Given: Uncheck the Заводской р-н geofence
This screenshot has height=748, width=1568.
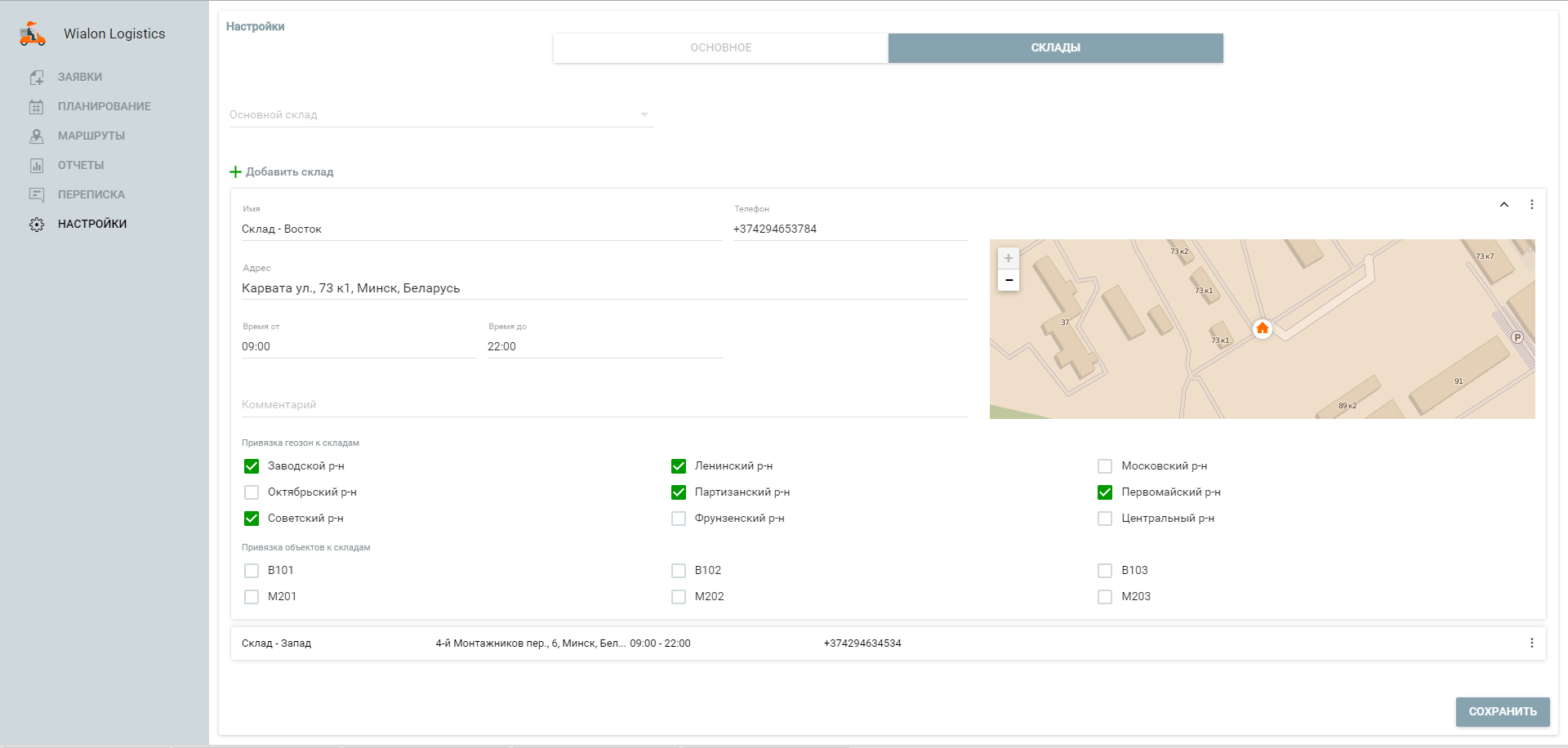Looking at the screenshot, I should pyautogui.click(x=252, y=466).
